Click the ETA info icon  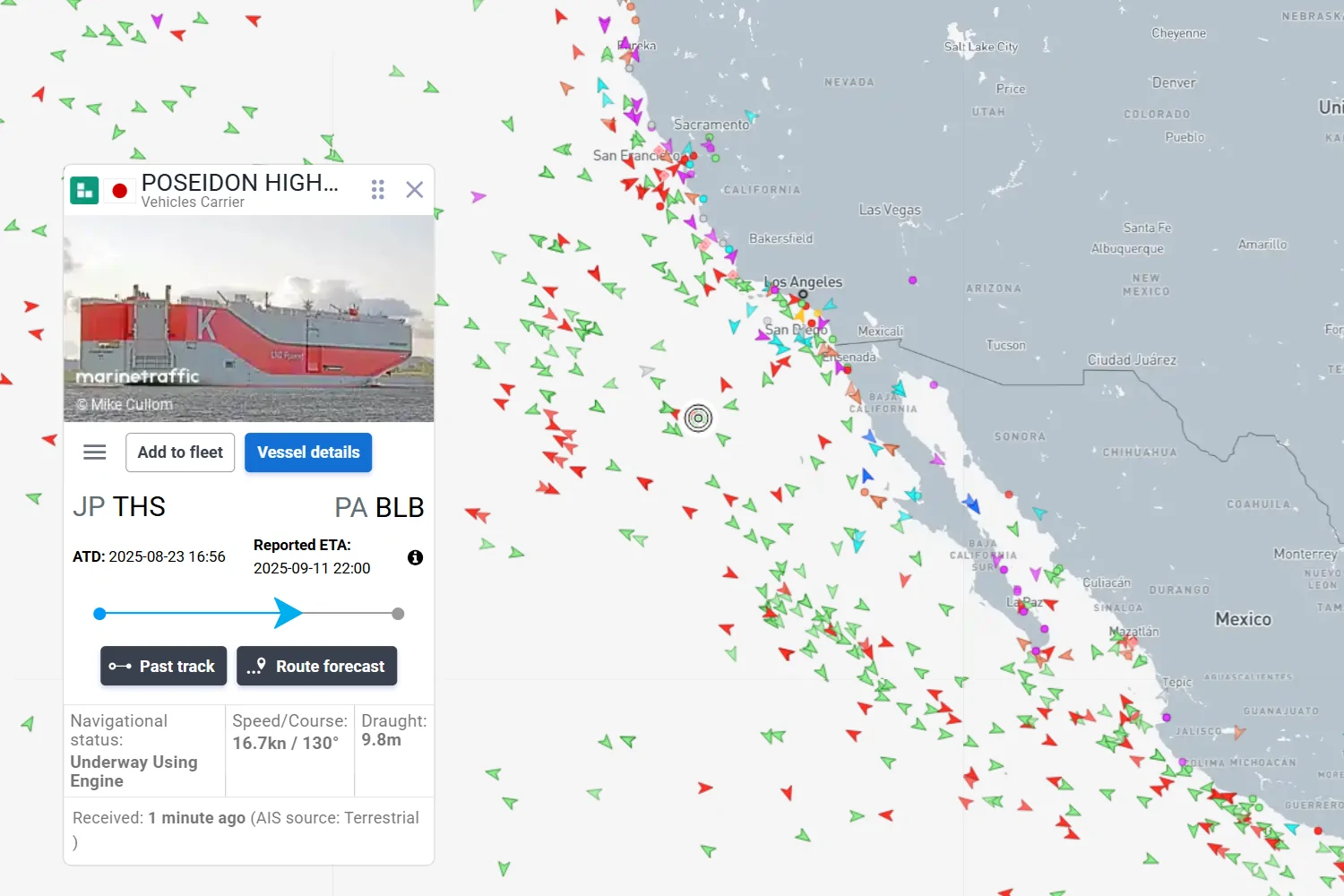point(415,557)
